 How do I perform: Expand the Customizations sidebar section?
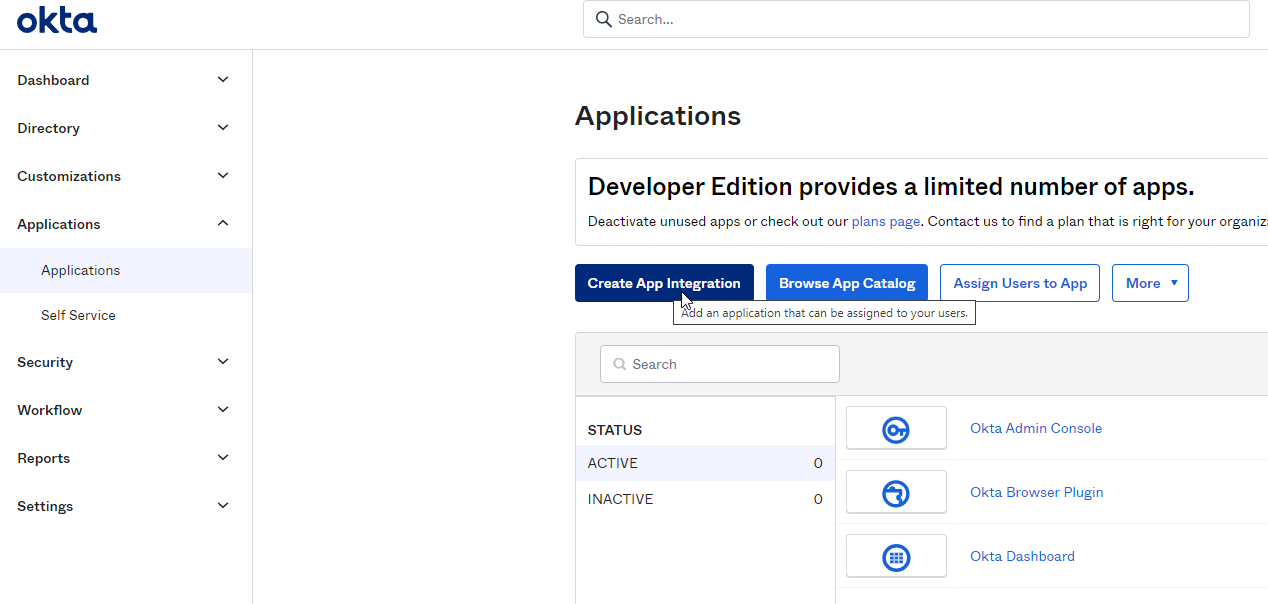(223, 176)
